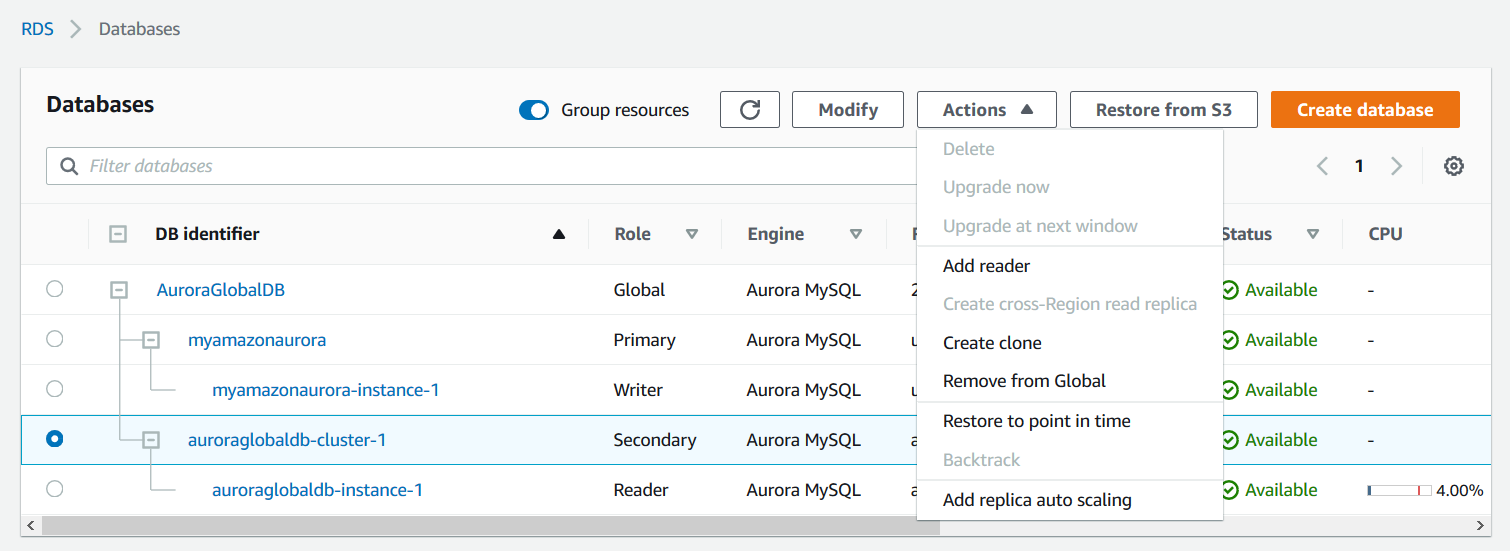Sort by DB identifier ascending arrow
Image resolution: width=1510 pixels, height=551 pixels.
coord(559,234)
